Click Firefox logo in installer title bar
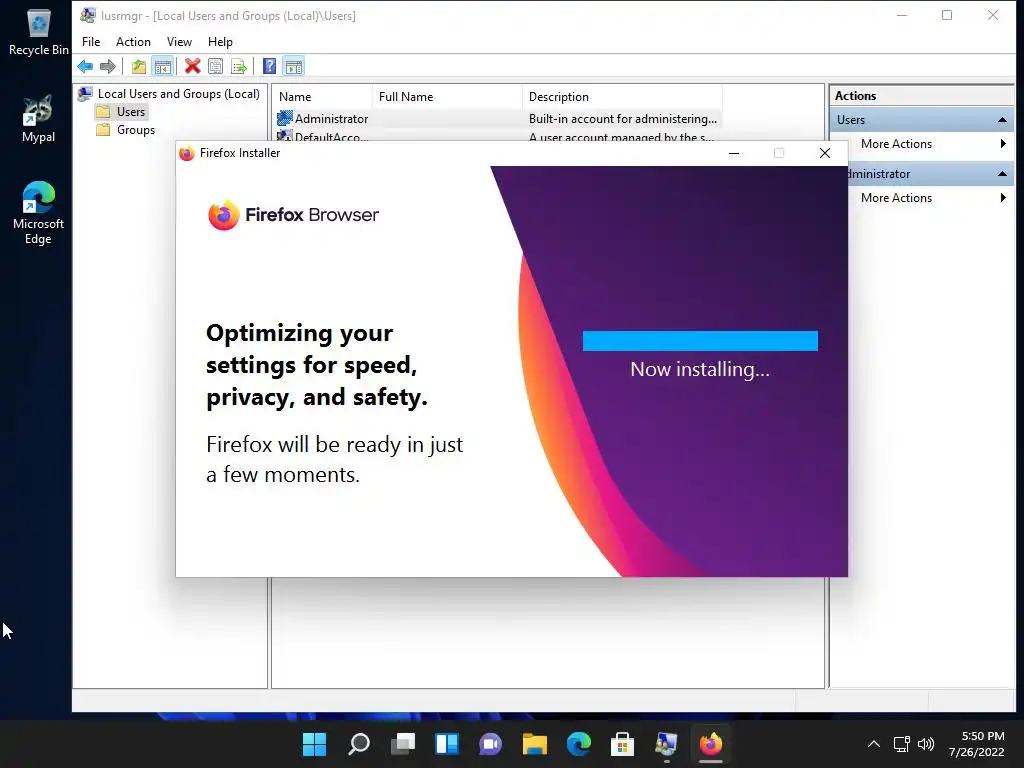1024x768 pixels. 187,153
